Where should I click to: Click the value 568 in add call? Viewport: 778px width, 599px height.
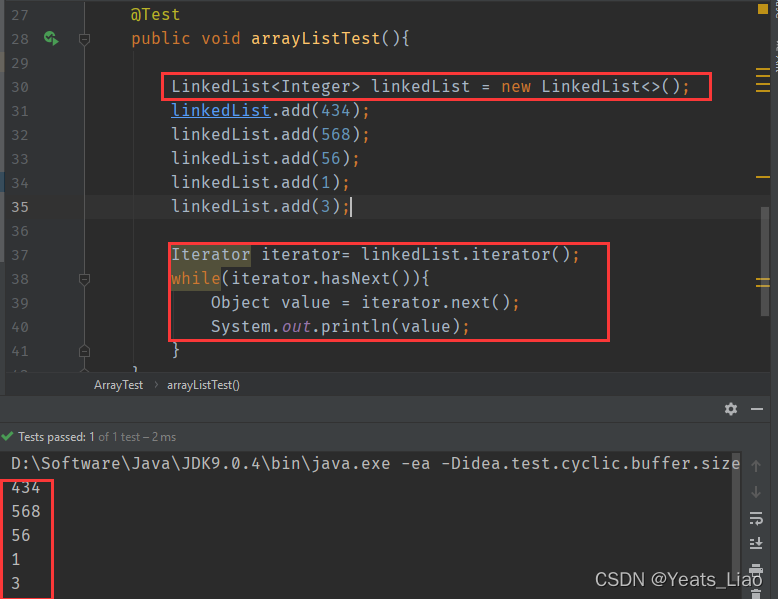pos(336,134)
